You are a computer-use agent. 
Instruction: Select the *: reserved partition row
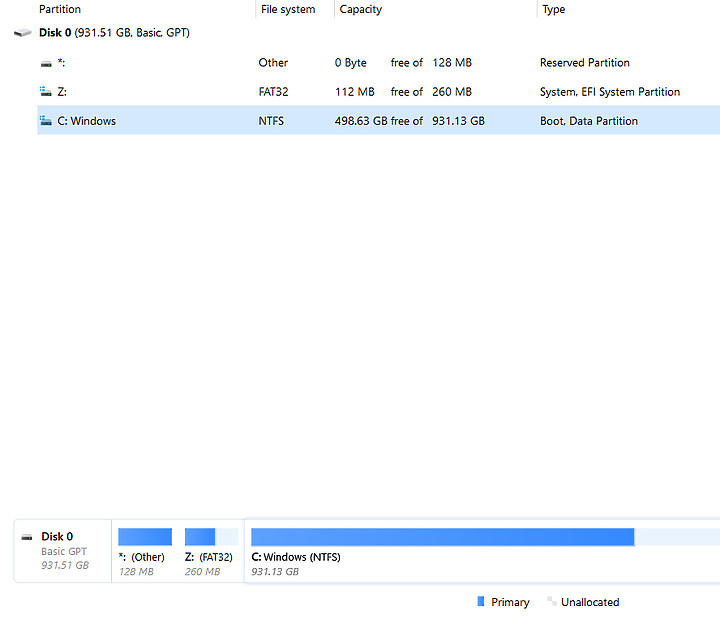click(x=378, y=62)
